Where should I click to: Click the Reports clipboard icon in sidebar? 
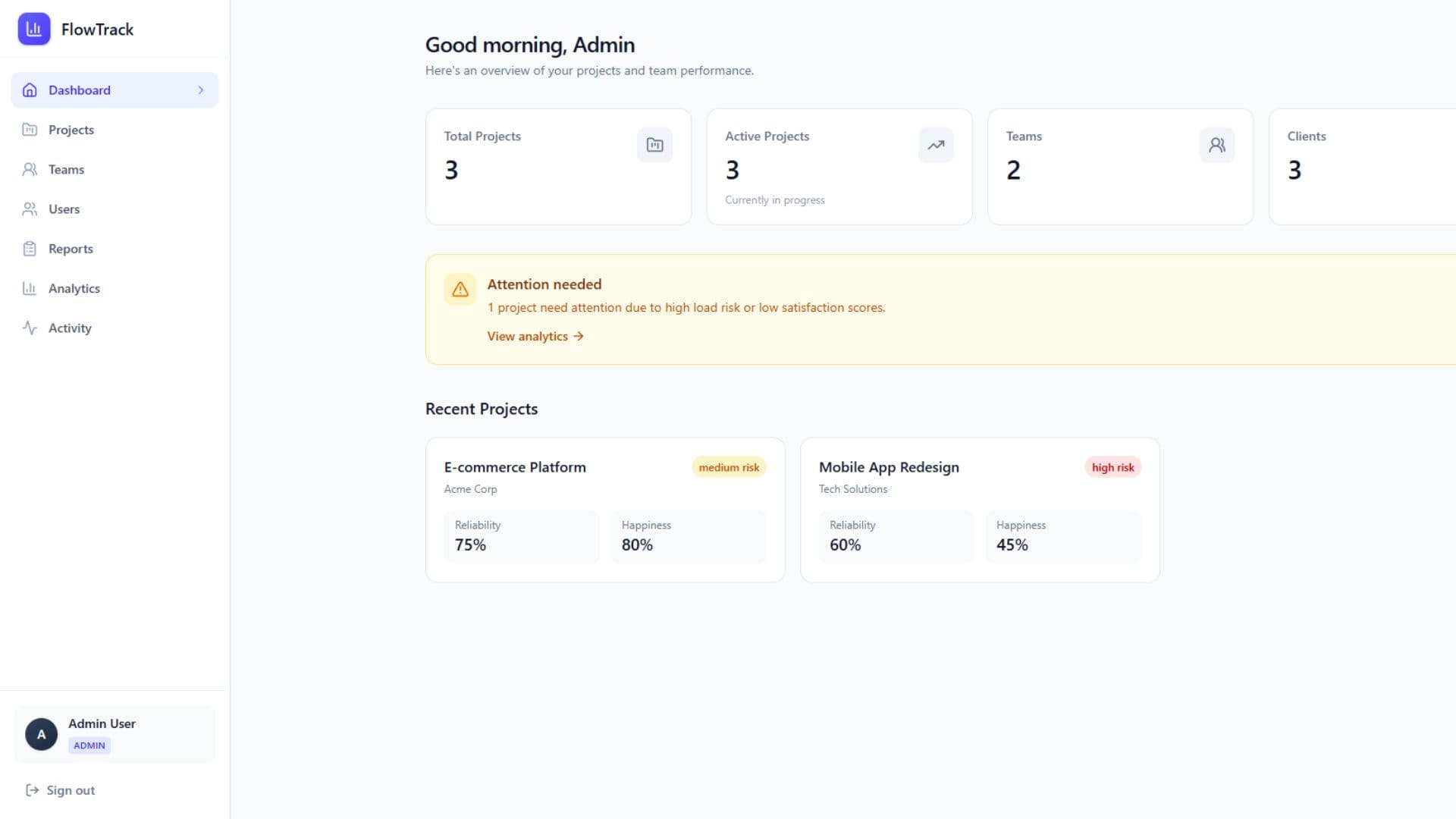30,249
